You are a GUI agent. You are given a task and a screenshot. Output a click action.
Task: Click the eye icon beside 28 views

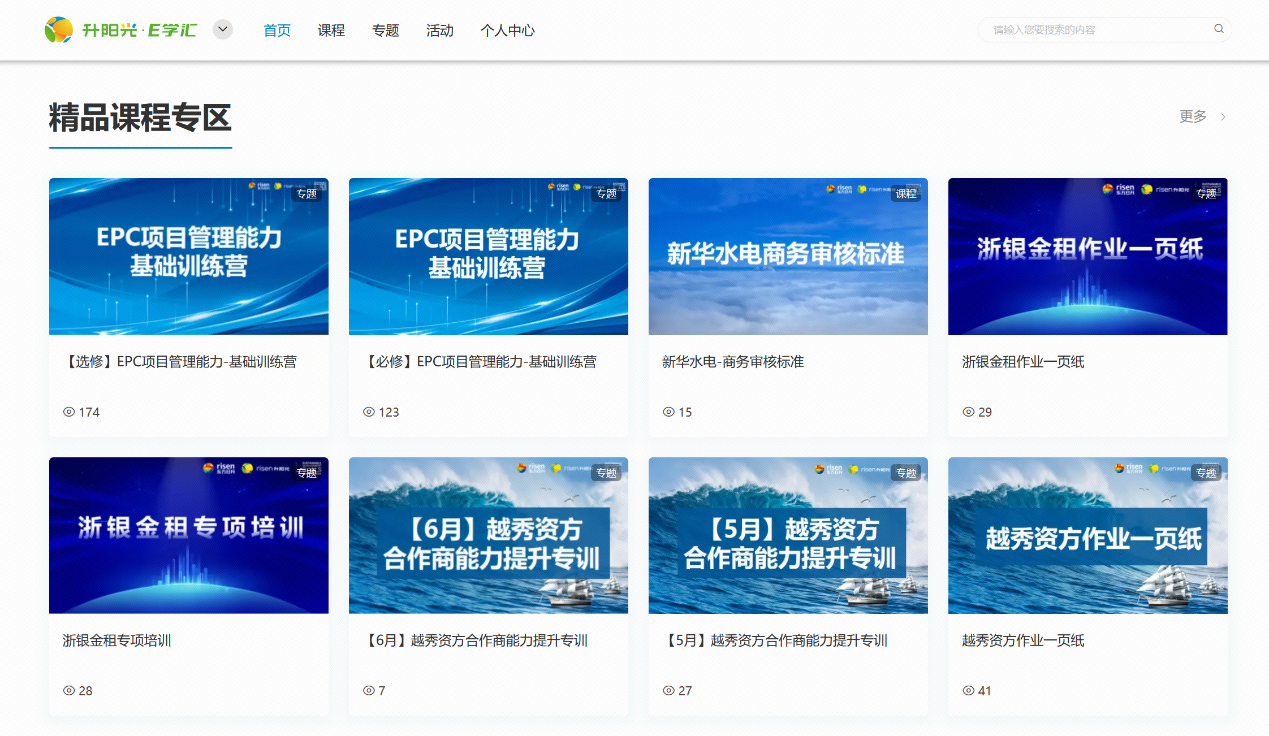(x=69, y=691)
